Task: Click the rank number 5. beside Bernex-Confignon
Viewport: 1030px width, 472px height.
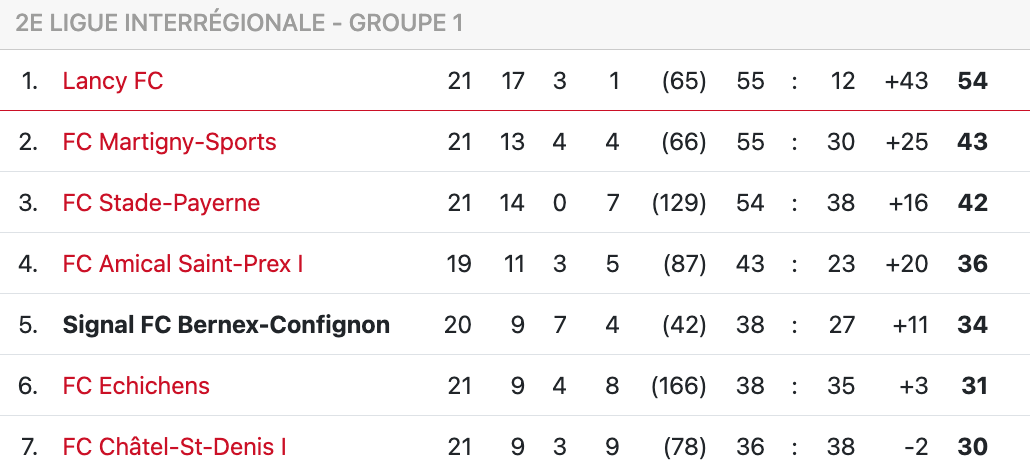Action: [x=28, y=325]
